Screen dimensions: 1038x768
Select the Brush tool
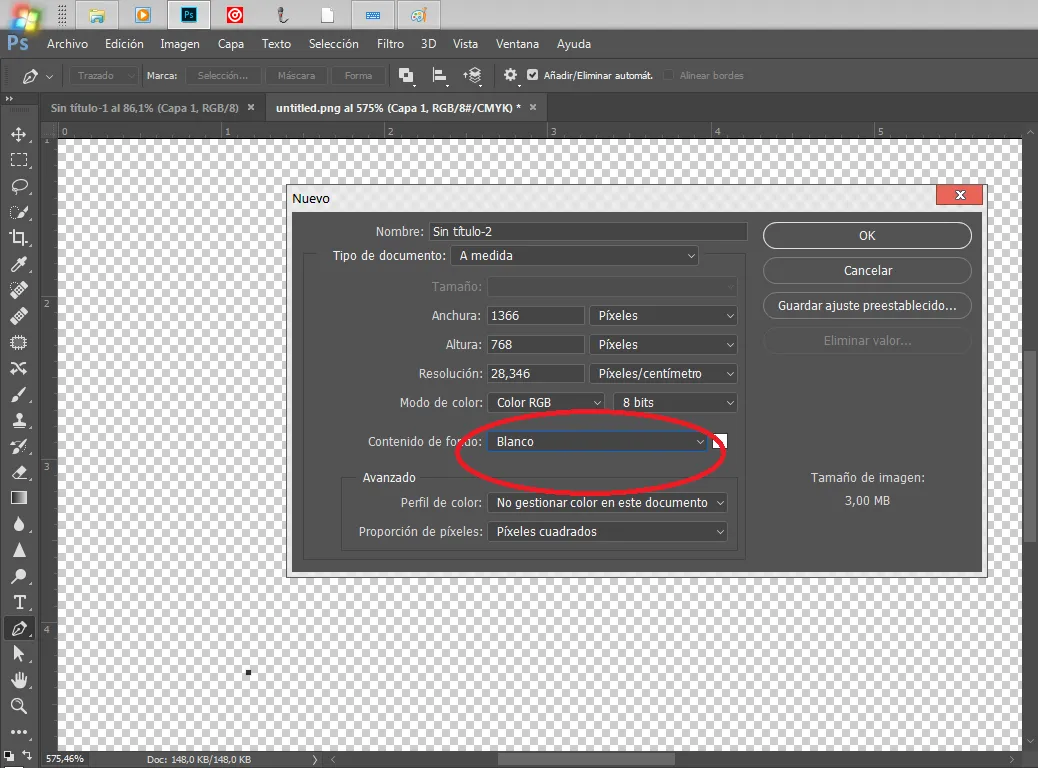19,395
